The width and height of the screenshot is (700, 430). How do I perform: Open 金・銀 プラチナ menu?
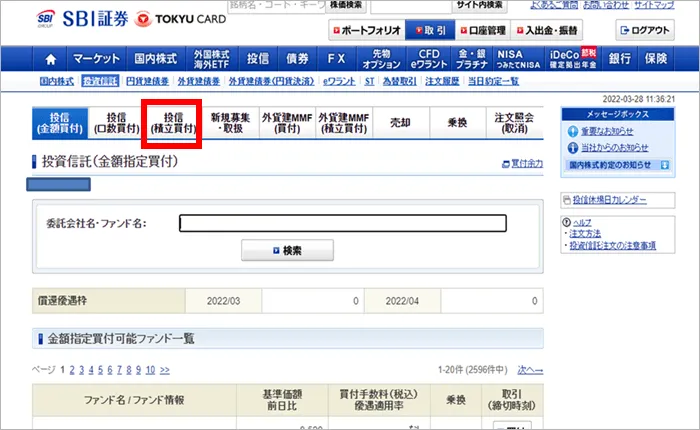(472, 59)
